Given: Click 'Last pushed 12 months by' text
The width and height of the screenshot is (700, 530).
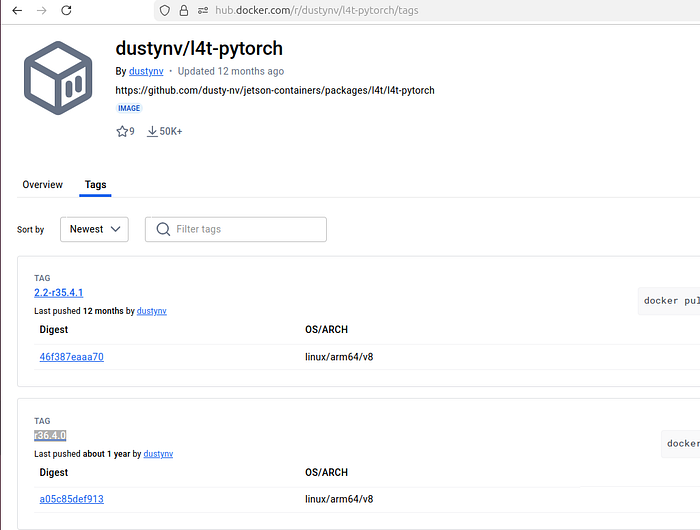Looking at the screenshot, I should pyautogui.click(x=84, y=311).
